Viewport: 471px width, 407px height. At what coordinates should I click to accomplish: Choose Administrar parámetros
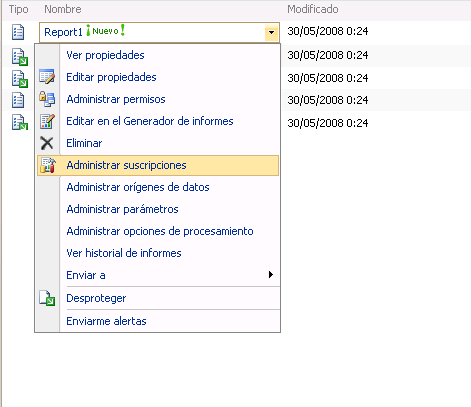tap(122, 209)
